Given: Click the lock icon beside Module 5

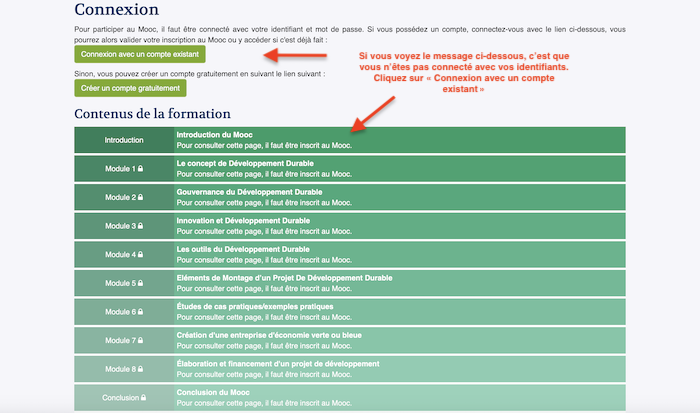Looking at the screenshot, I should coord(140,283).
